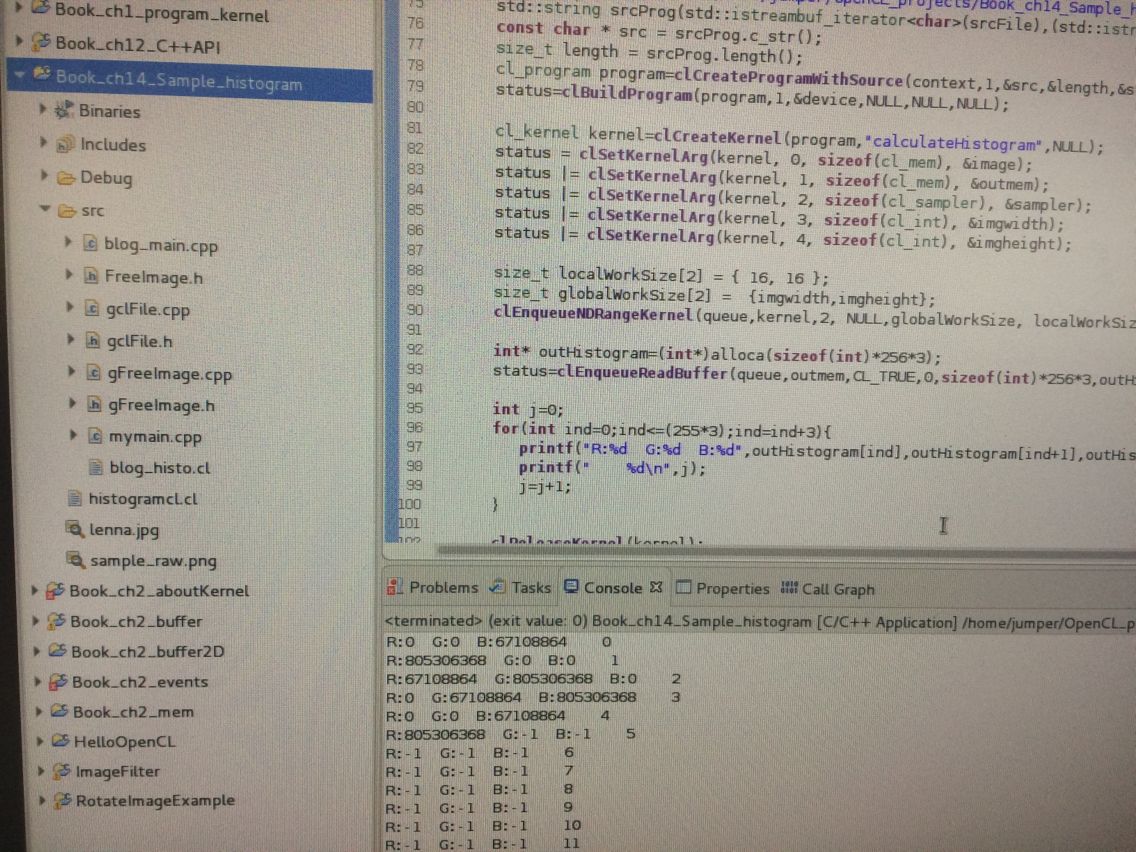Click the clBuildProgram line in editor
The image size is (1136, 852).
pyautogui.click(x=751, y=97)
